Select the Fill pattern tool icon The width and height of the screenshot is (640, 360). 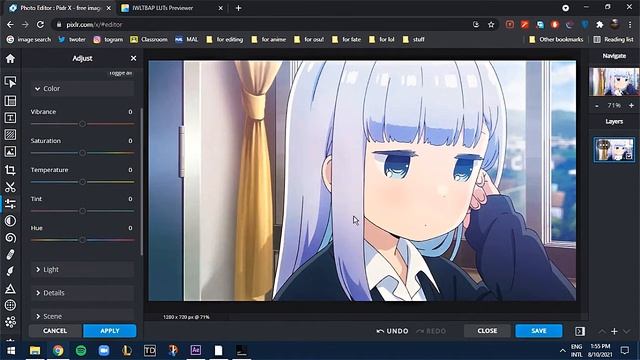pos(10,134)
